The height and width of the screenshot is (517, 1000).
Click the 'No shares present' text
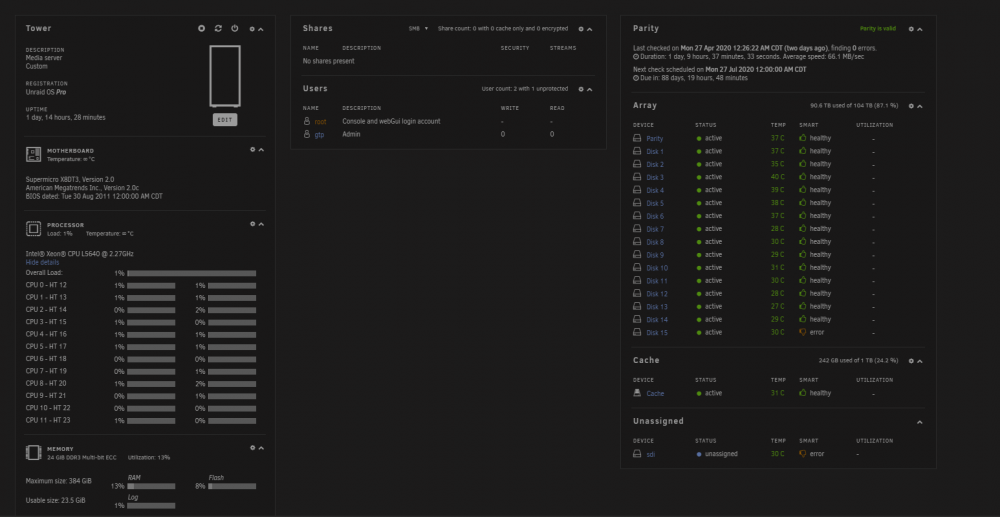pyautogui.click(x=328, y=61)
